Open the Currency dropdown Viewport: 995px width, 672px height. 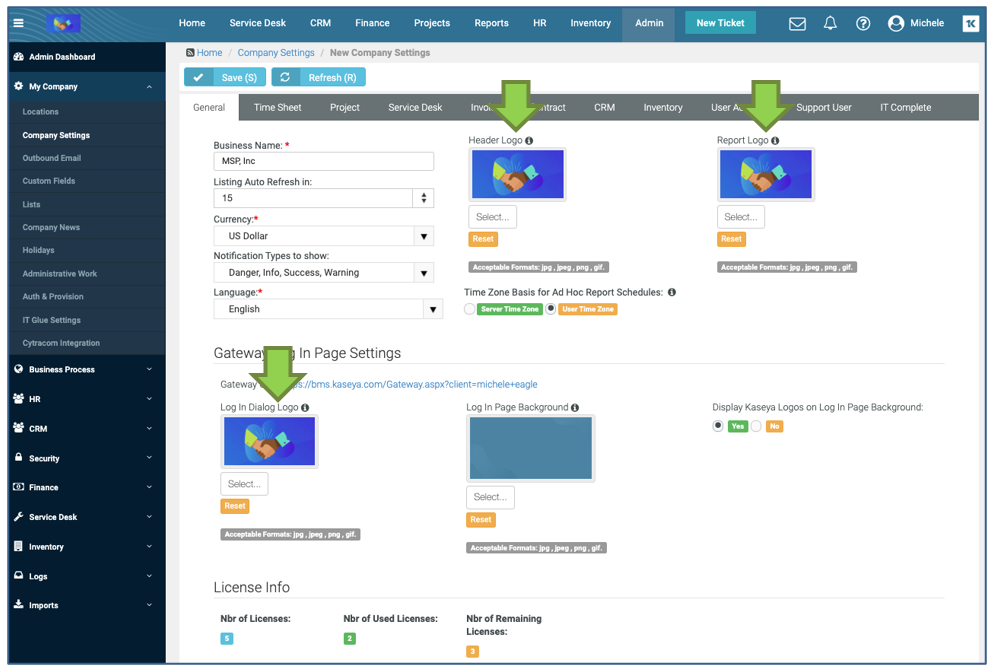424,237
